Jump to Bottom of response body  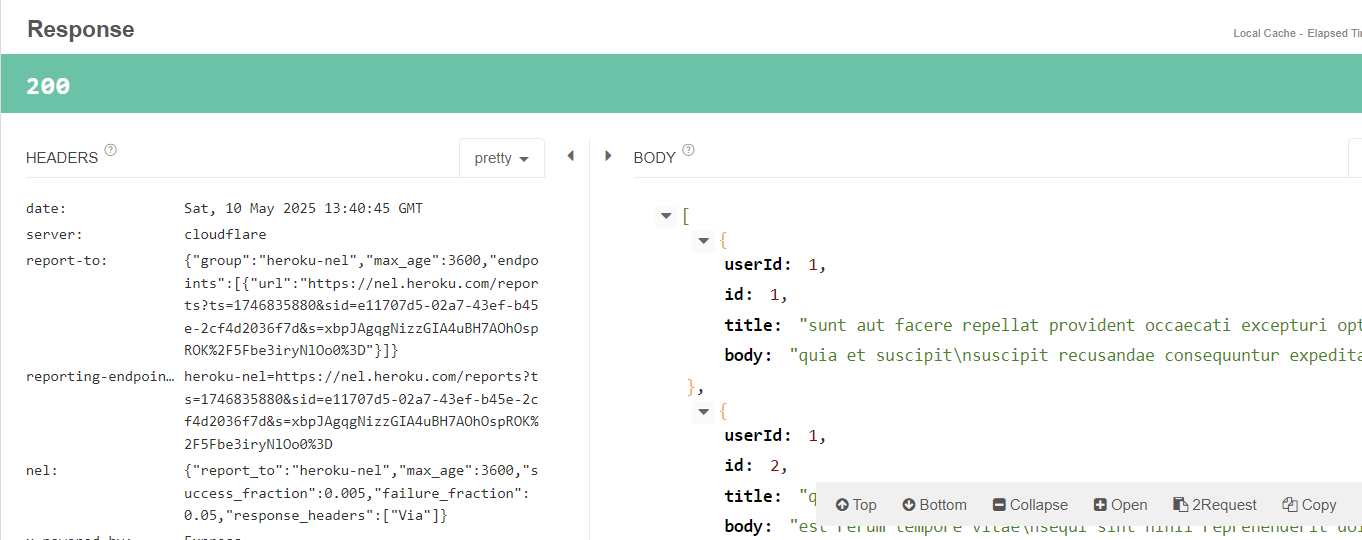[934, 505]
